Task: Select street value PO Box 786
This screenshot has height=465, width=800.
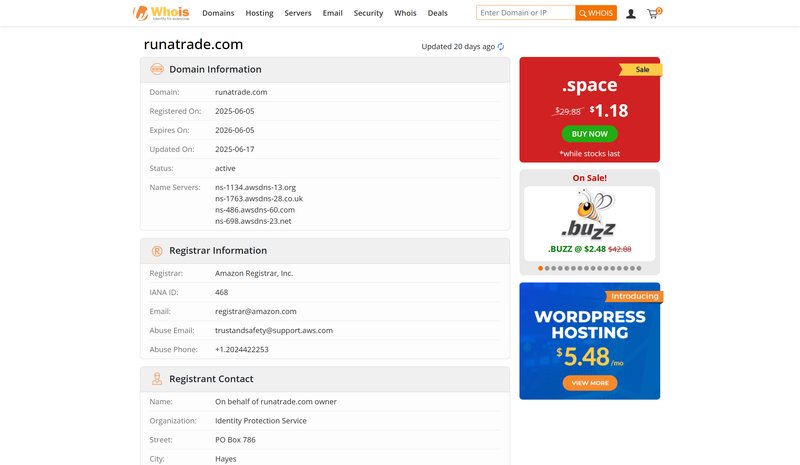Action: click(235, 439)
